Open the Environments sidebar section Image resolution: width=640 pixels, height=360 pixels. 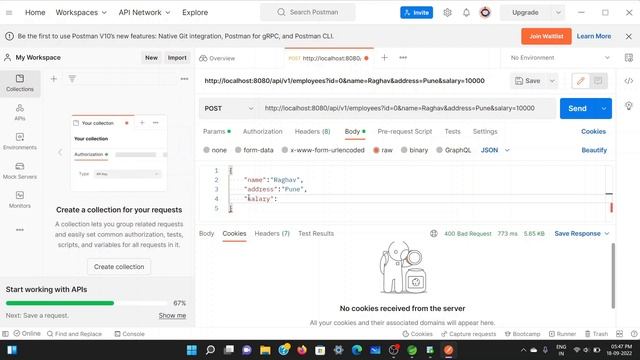coord(20,141)
